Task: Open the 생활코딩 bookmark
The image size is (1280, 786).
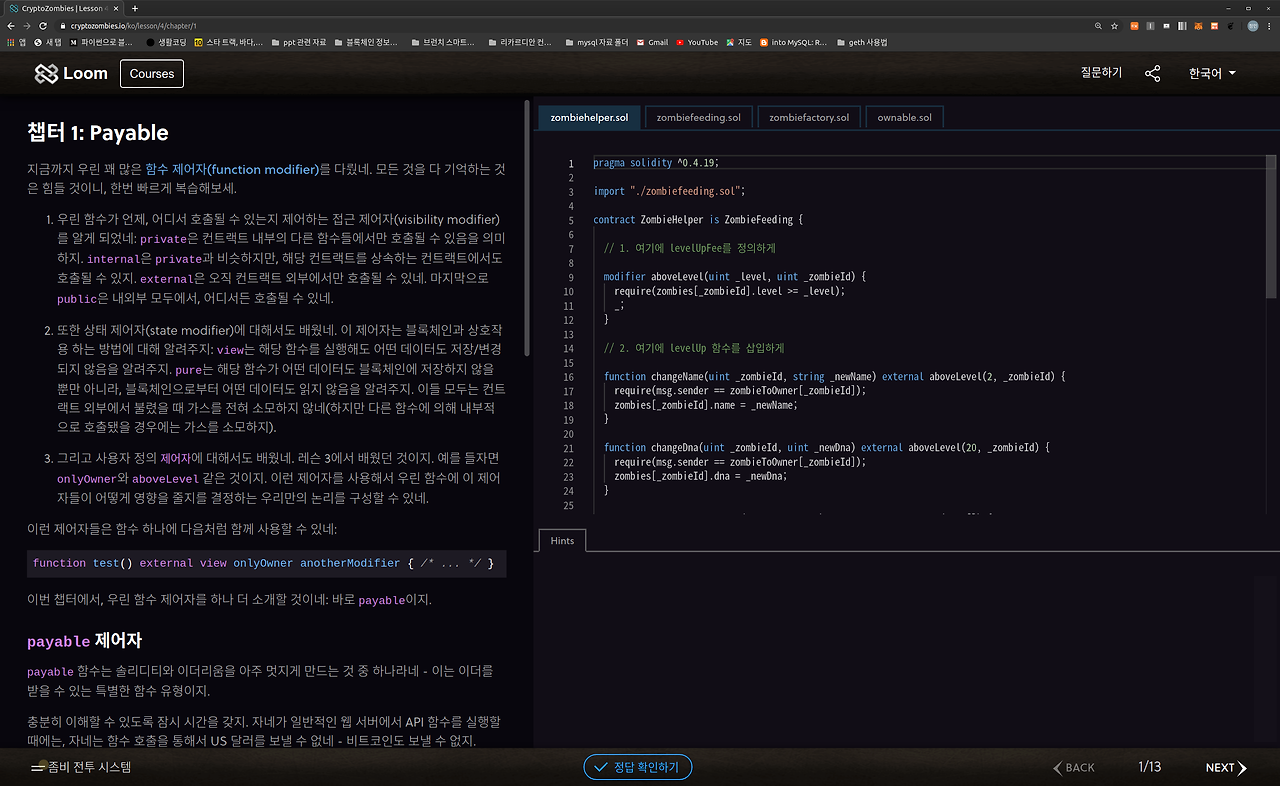Action: pos(166,43)
